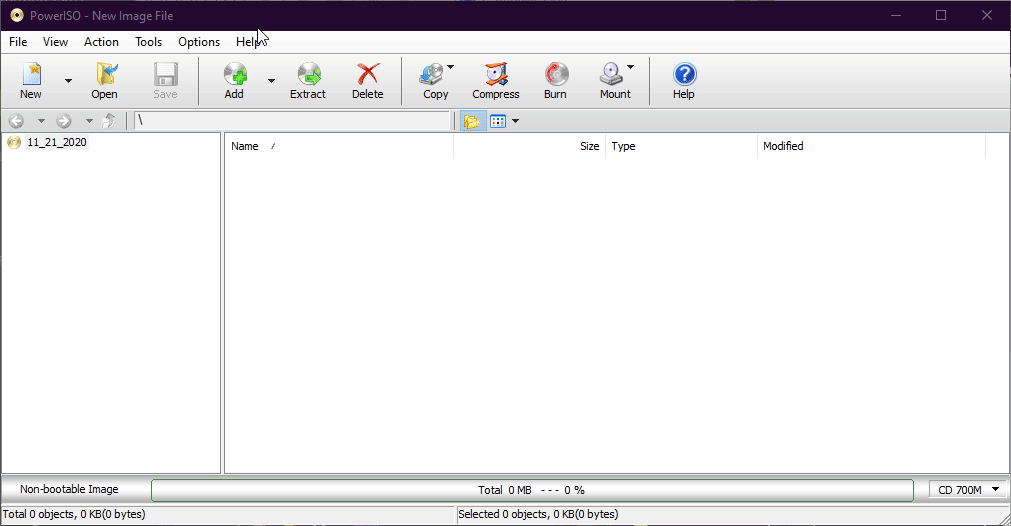Open Help from the toolbar icon

coord(684,80)
